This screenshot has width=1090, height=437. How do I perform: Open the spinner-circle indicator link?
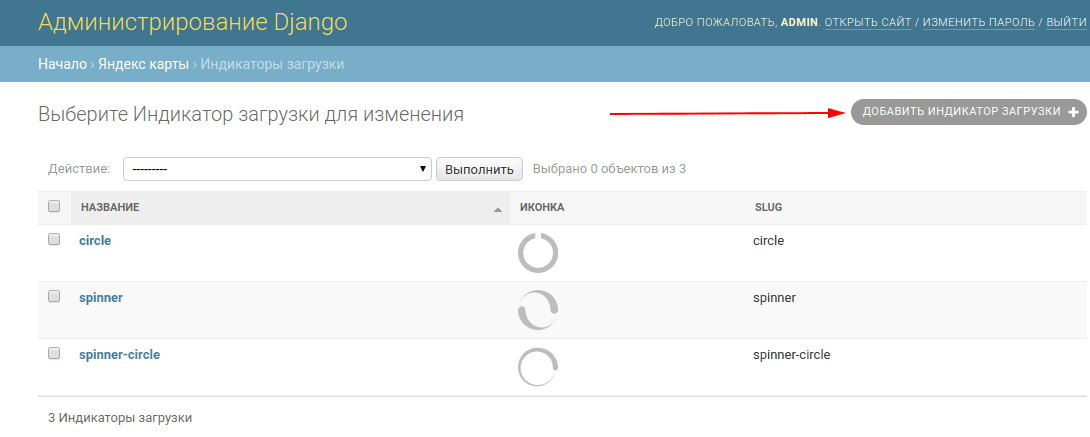click(120, 354)
